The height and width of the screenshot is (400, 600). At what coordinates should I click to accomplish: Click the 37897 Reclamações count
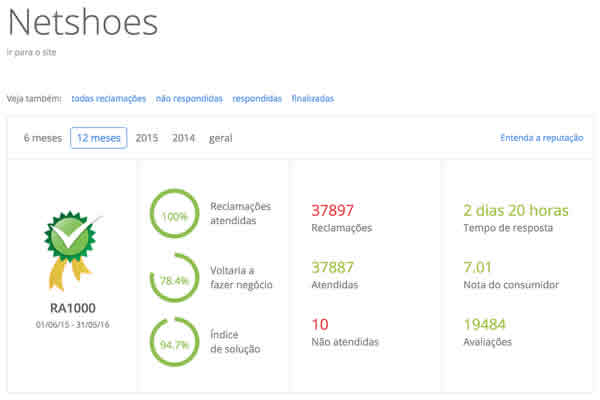(334, 211)
